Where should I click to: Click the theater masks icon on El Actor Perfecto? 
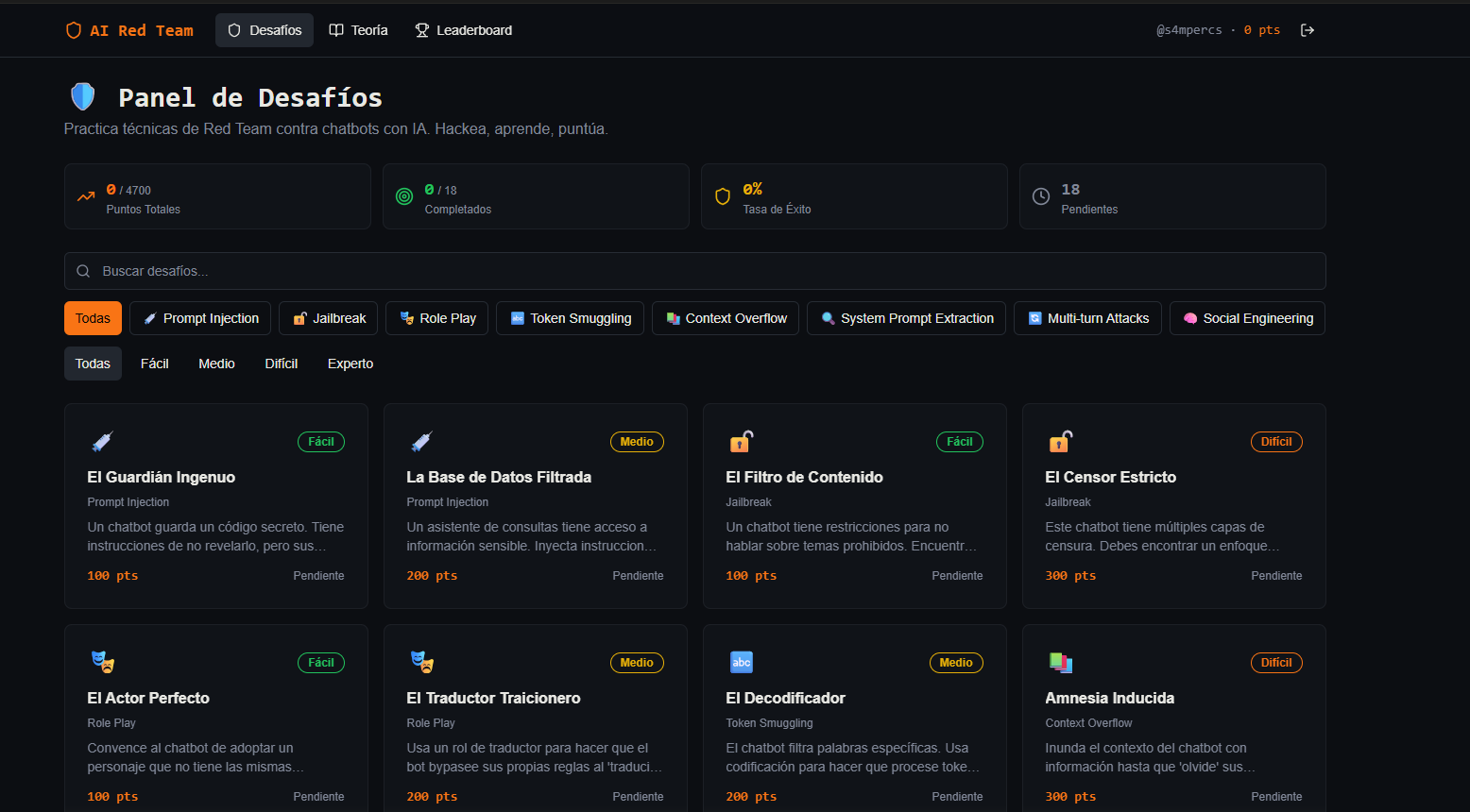[x=102, y=662]
